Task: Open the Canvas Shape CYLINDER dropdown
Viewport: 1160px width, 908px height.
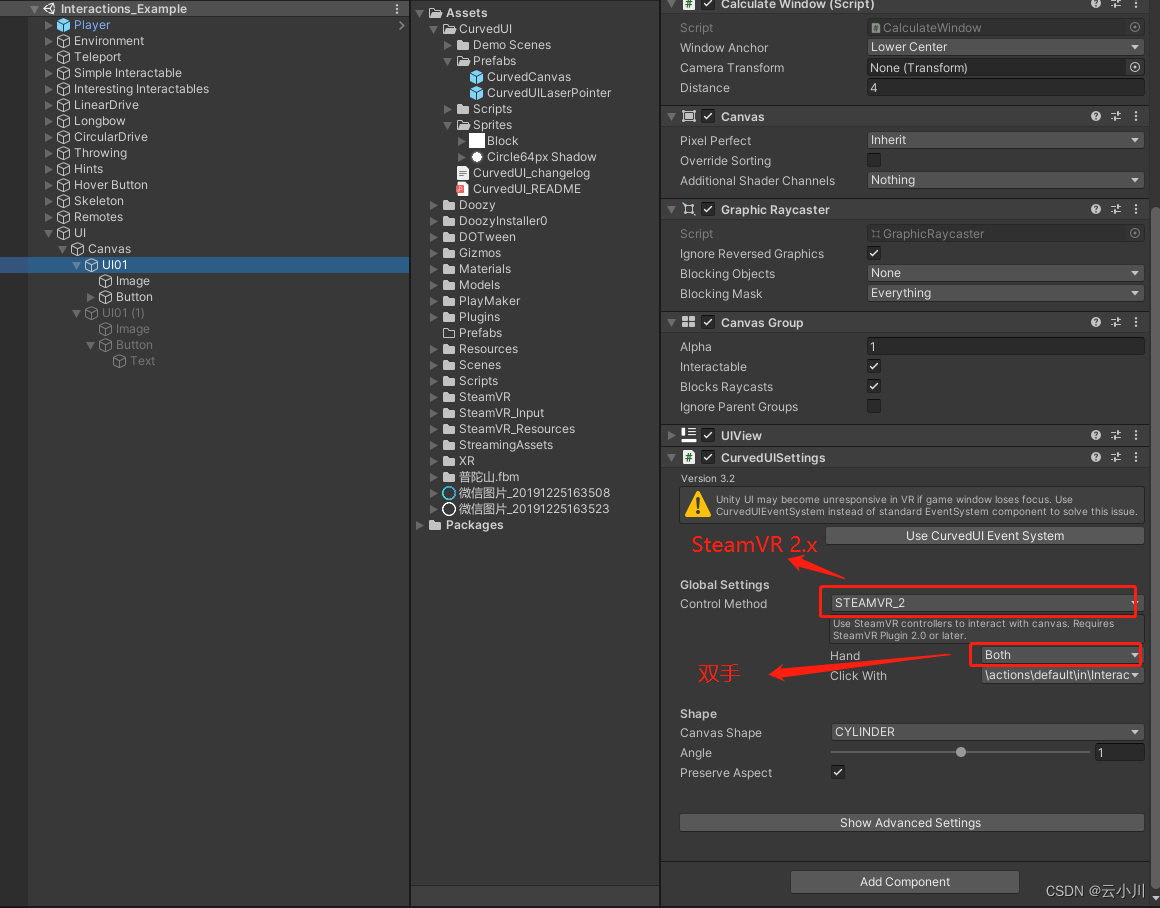Action: (986, 732)
